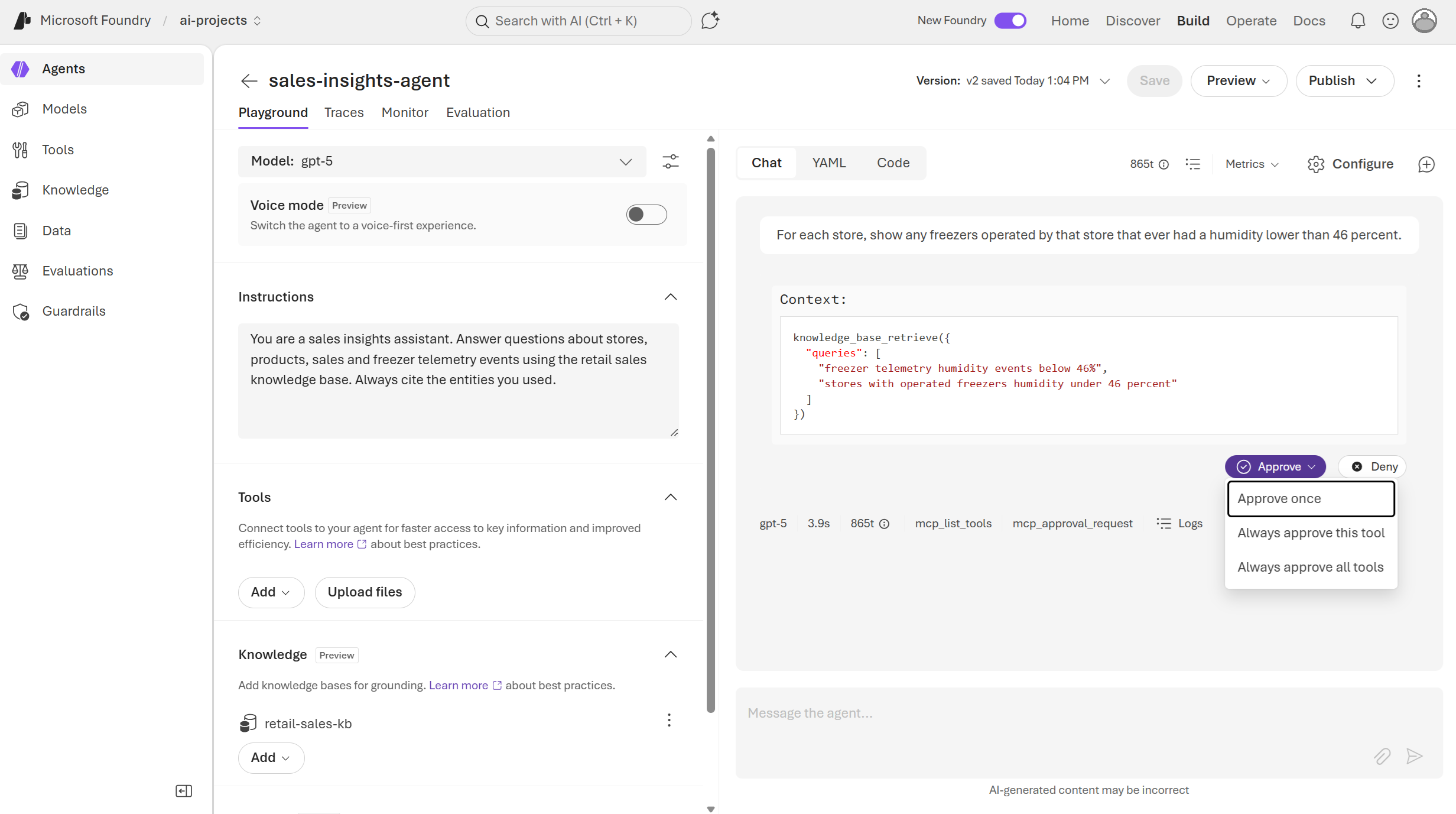Open Logs for the response

pyautogui.click(x=1179, y=524)
